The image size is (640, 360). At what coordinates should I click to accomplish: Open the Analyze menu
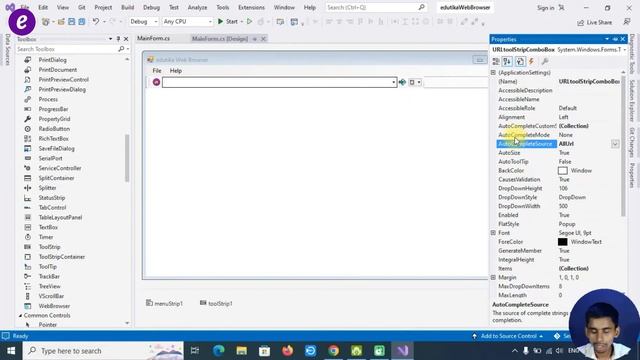pyautogui.click(x=198, y=7)
